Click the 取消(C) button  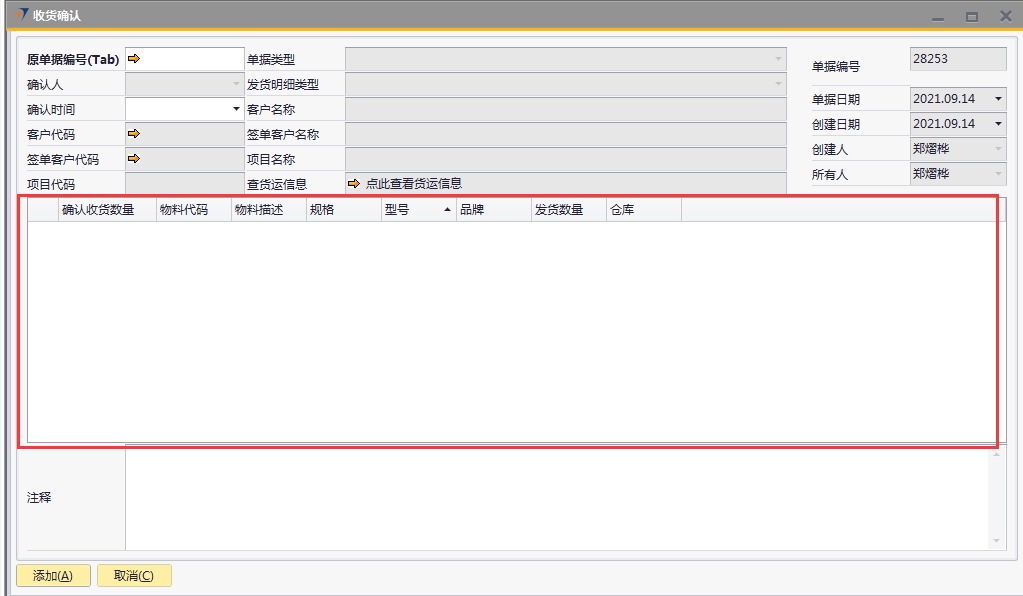tap(134, 575)
